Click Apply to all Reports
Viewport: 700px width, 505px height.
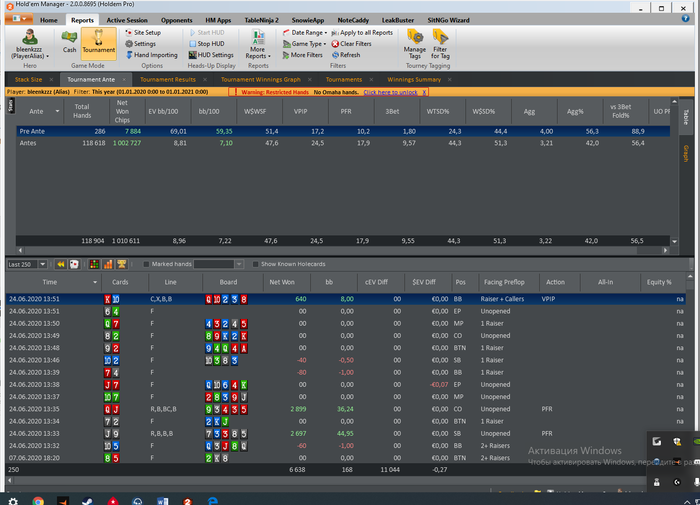pyautogui.click(x=362, y=33)
